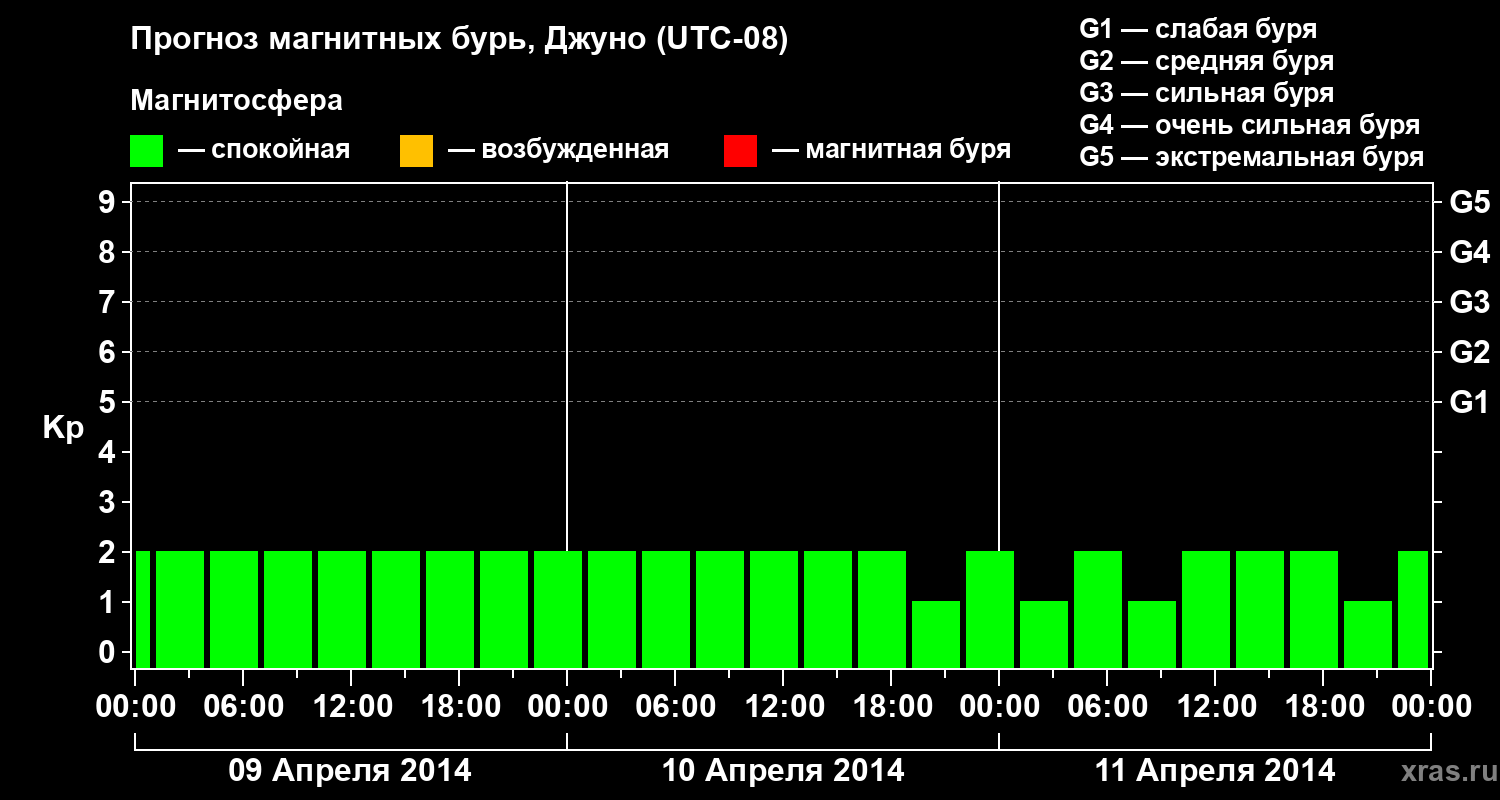
Task: Click the '12:00' time label above 09 Апреля
Action: (x=351, y=706)
